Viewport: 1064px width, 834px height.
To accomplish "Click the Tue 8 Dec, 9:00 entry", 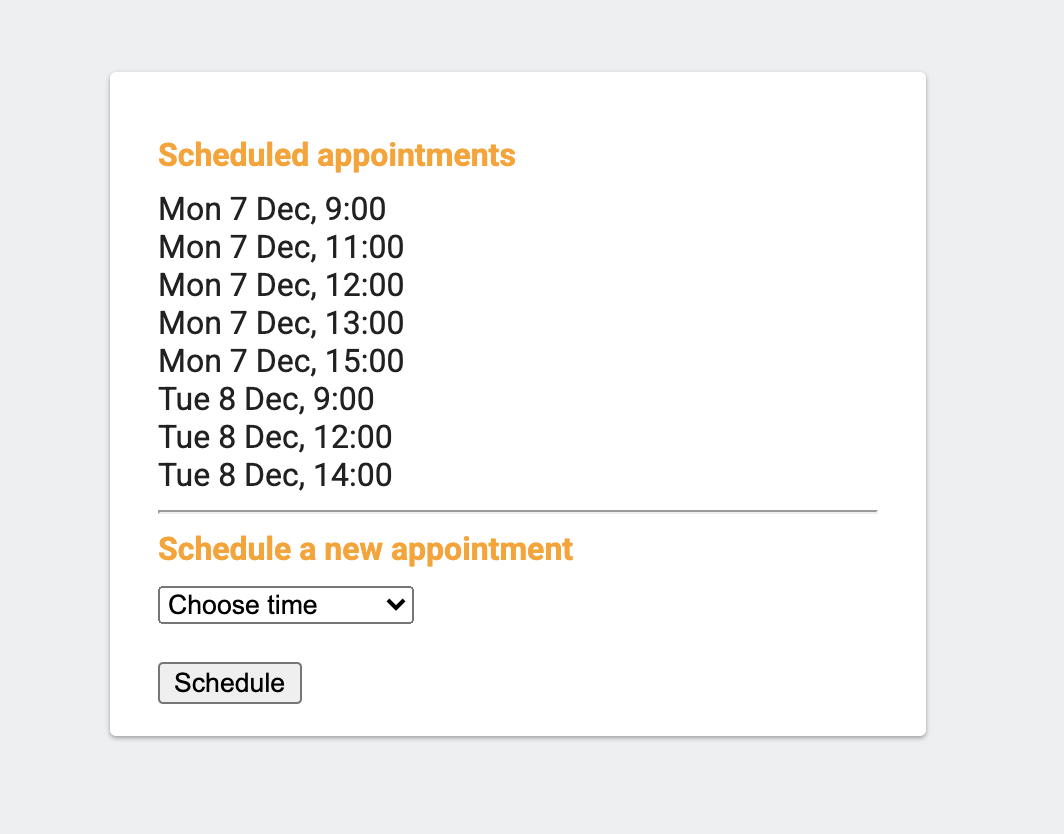I will tap(266, 399).
